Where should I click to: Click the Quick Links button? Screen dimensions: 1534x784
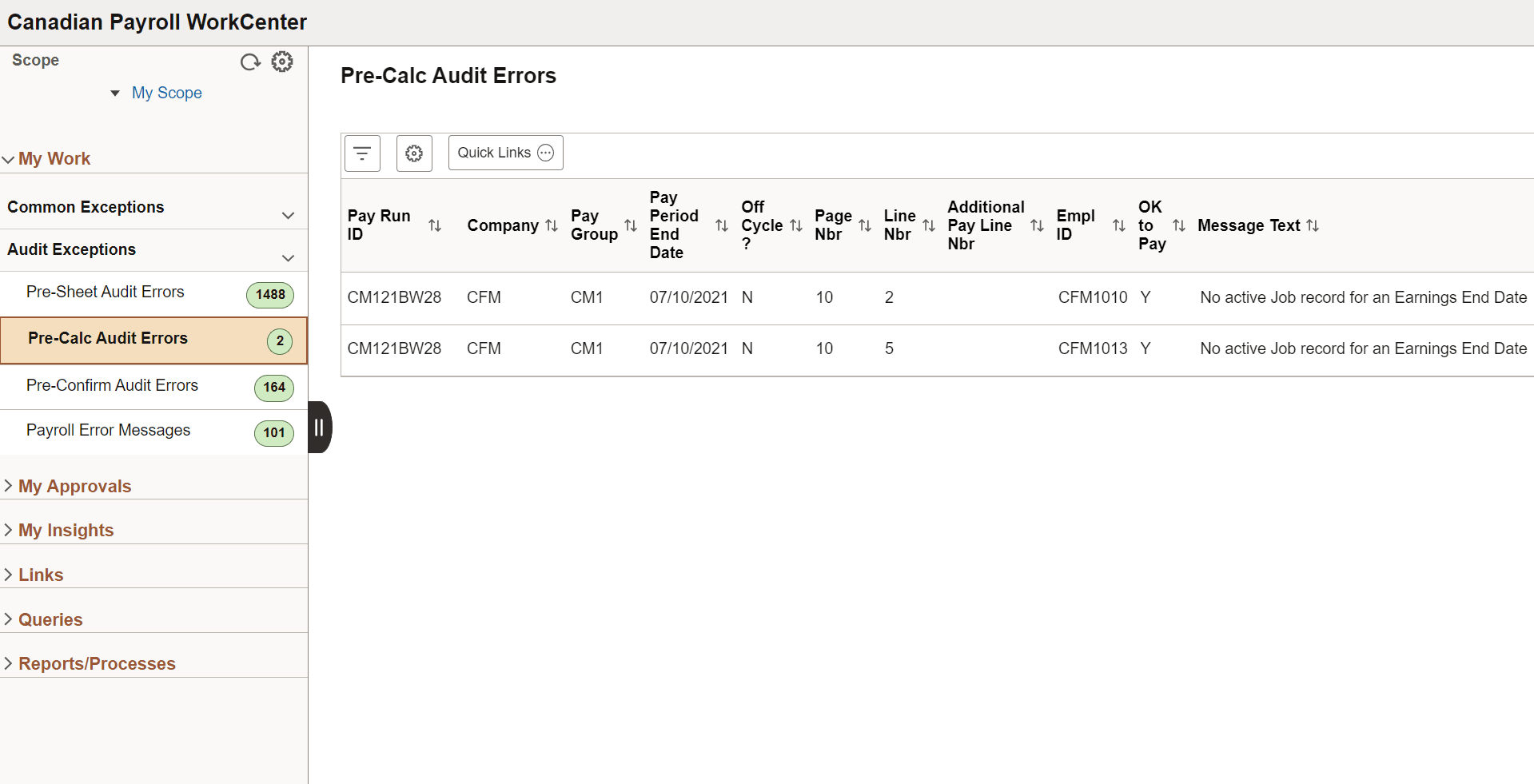505,153
